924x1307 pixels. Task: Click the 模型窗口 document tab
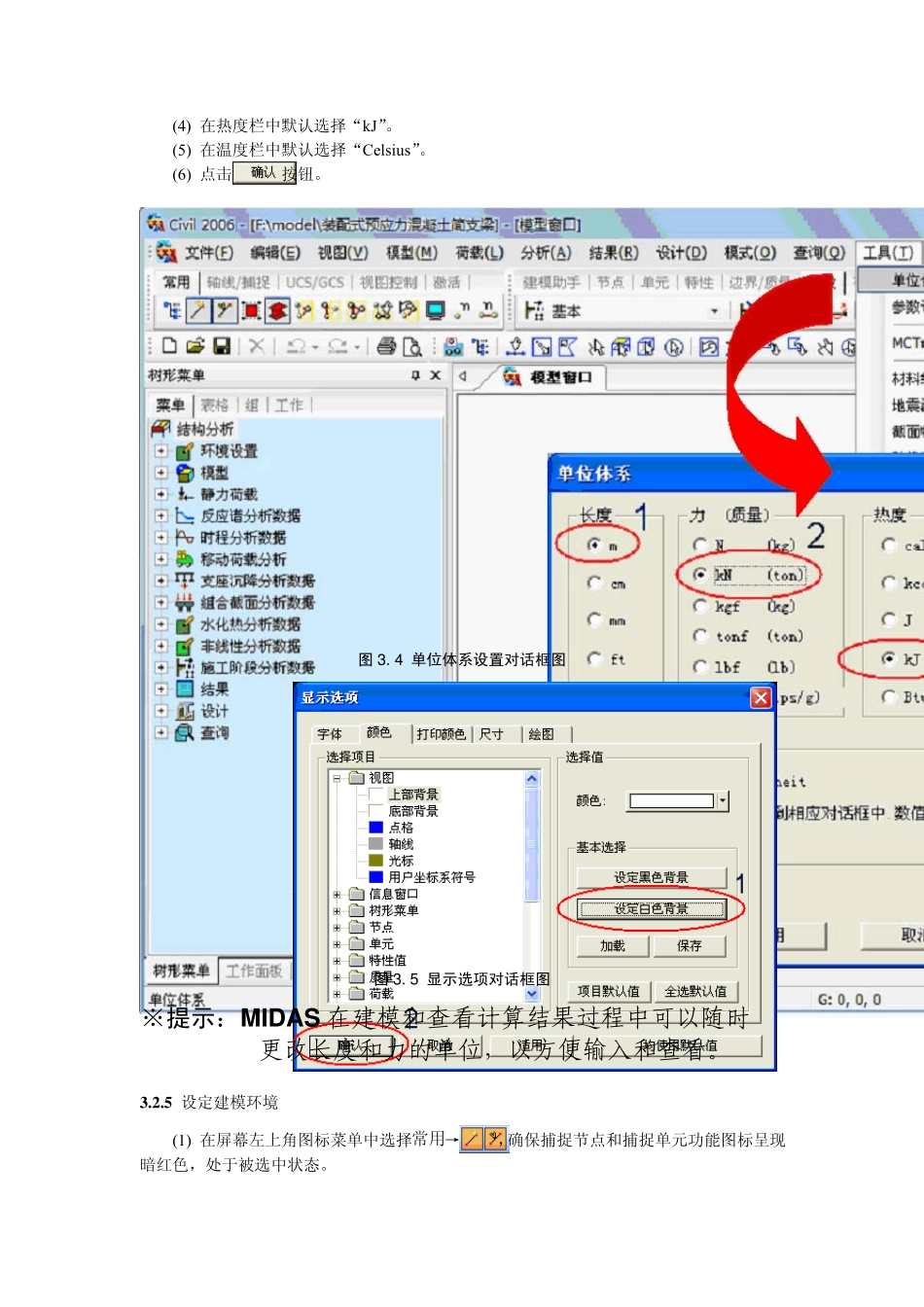pos(549,376)
